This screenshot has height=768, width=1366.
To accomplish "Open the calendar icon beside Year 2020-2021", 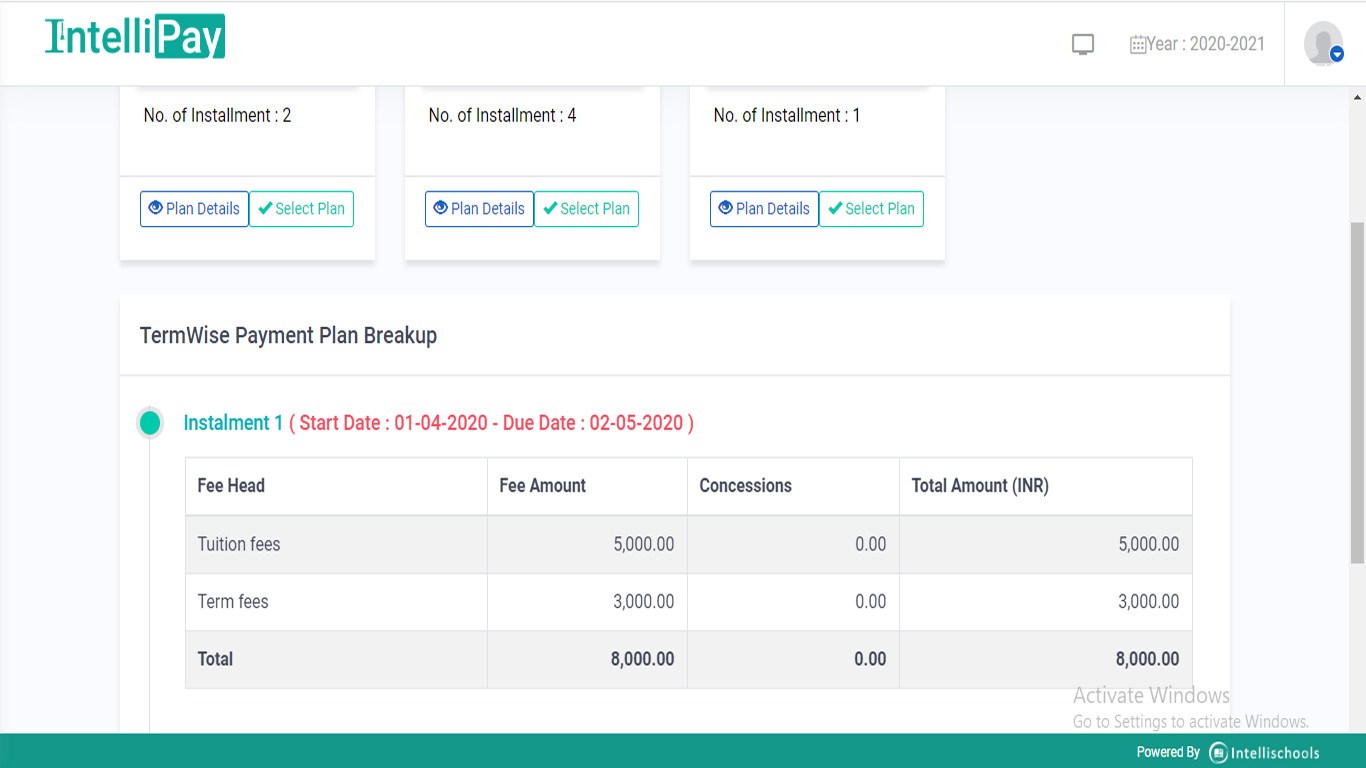I will [x=1139, y=43].
